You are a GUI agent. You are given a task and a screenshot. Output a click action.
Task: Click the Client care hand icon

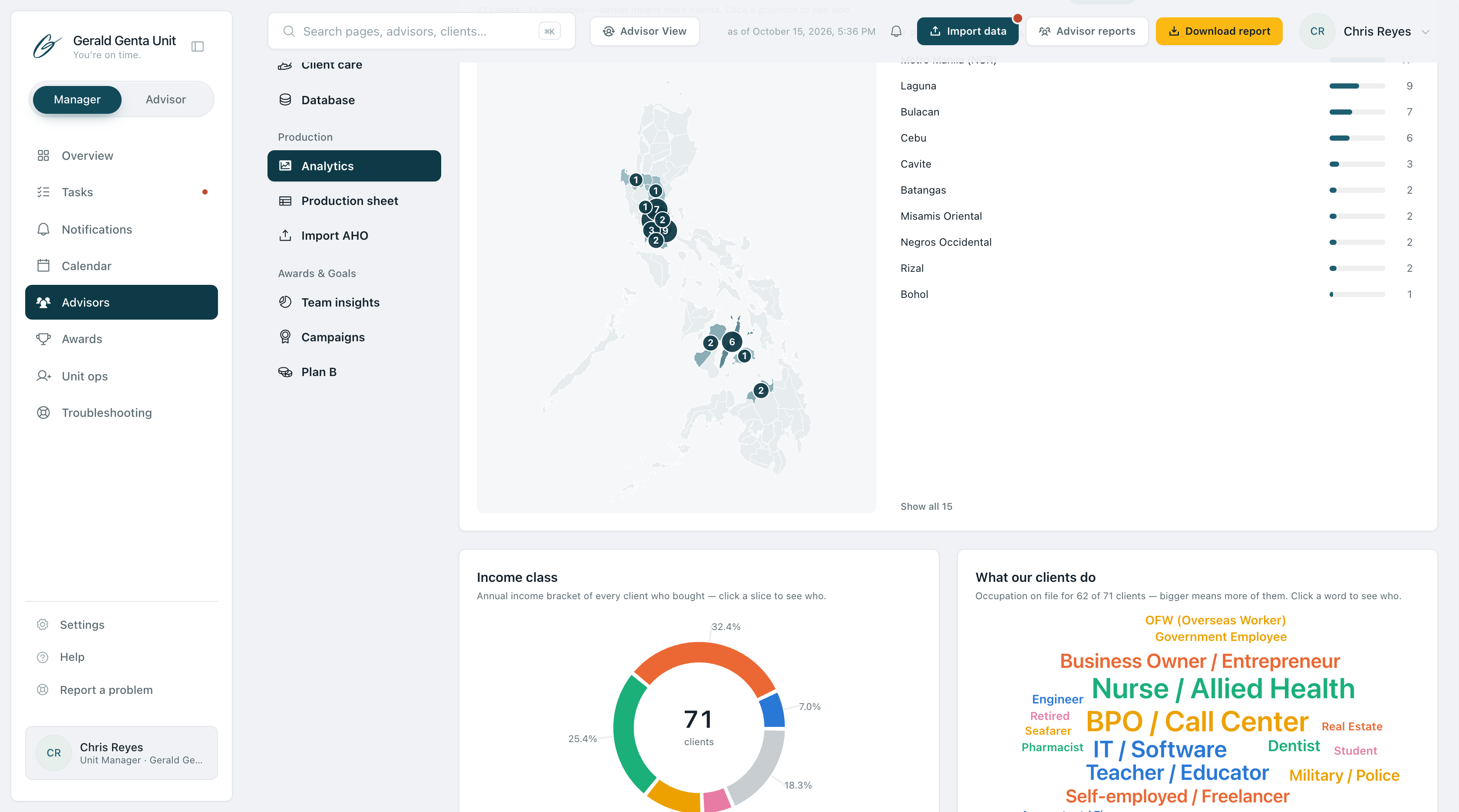click(285, 65)
